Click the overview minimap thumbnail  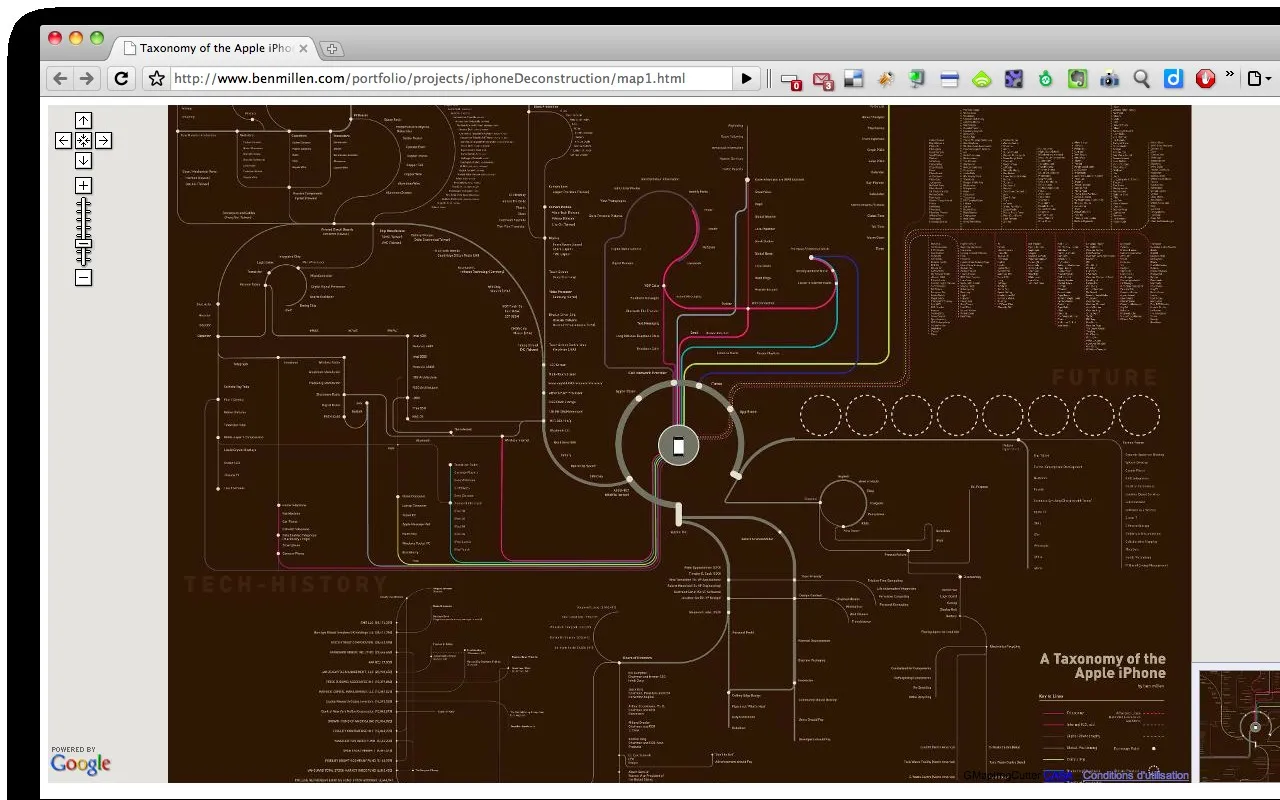(1239, 726)
